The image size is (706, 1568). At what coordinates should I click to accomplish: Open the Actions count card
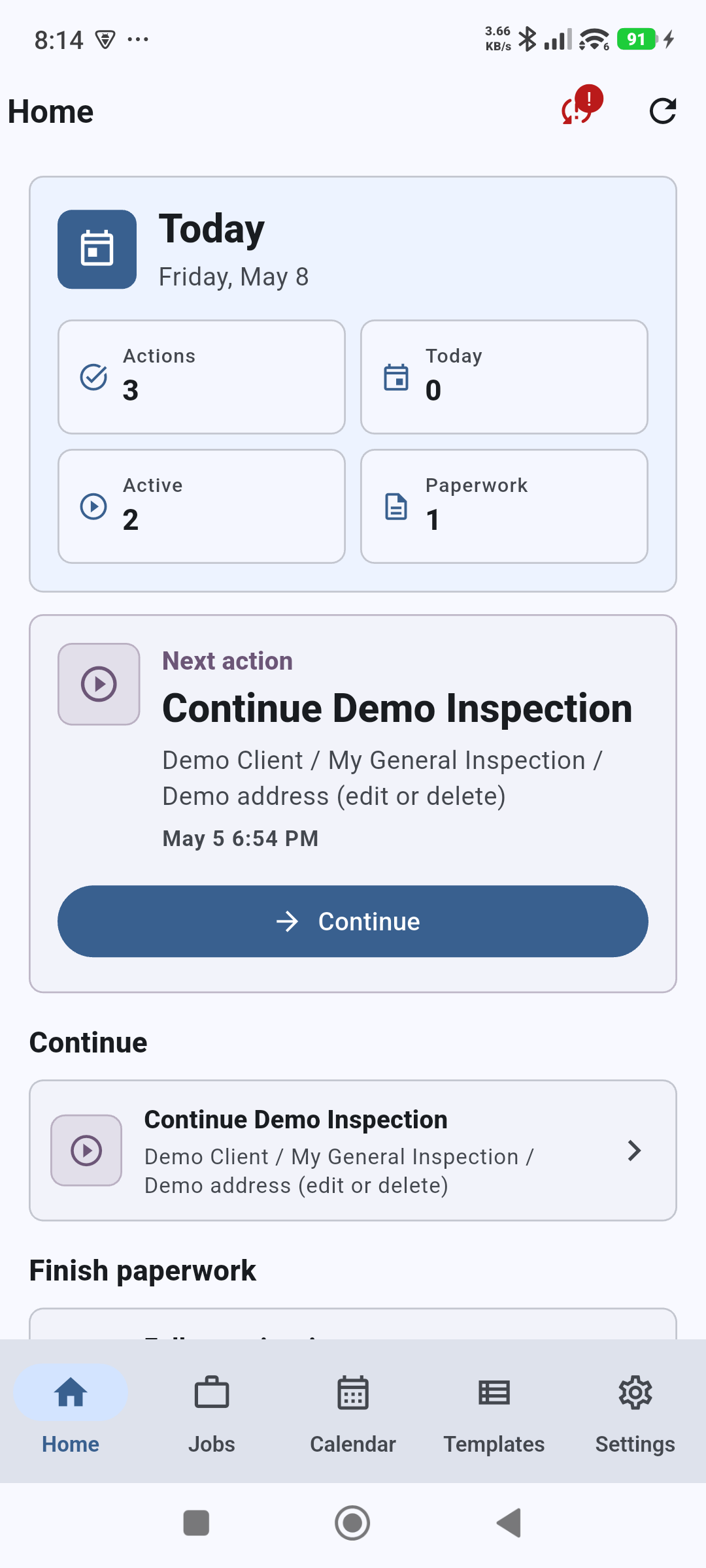pos(201,377)
